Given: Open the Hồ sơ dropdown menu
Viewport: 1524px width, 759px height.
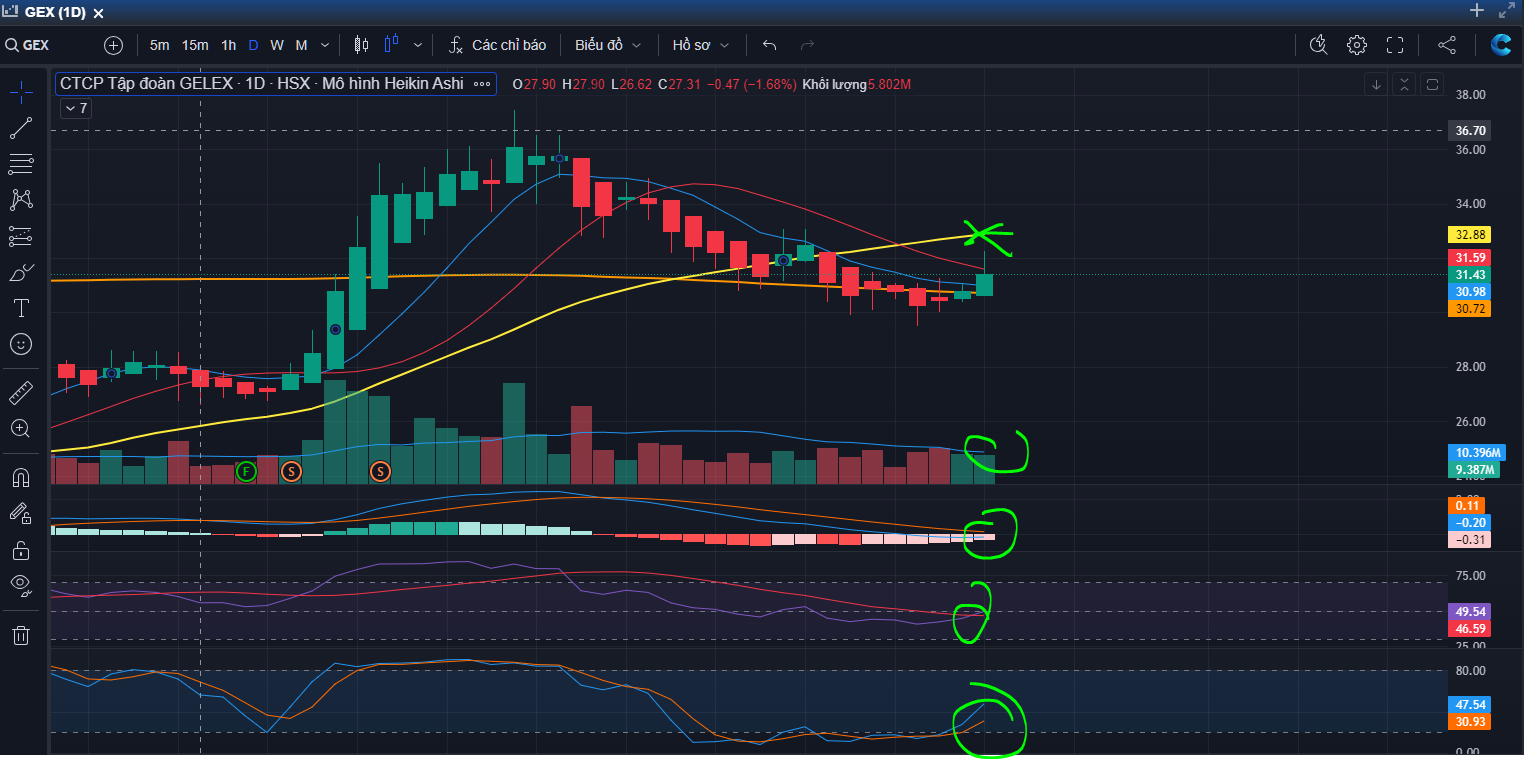Looking at the screenshot, I should (x=701, y=45).
